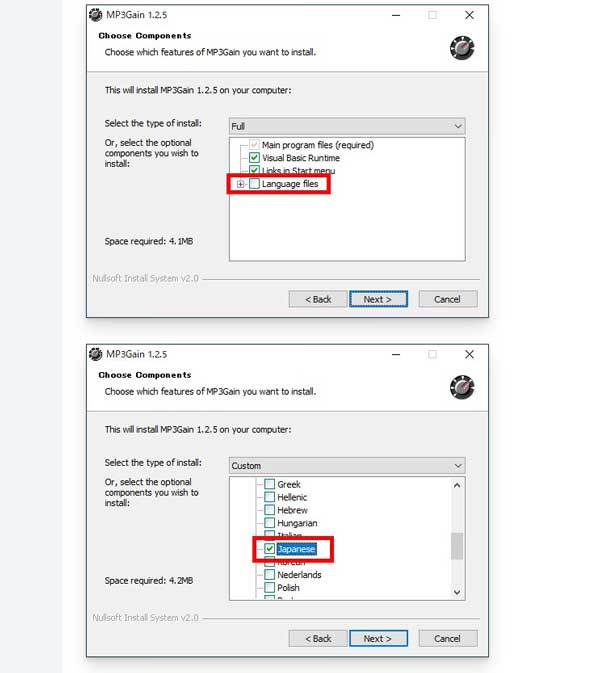Screen dimensions: 600x673
Task: Close the upper MP3Gain installer window
Action: 469,15
